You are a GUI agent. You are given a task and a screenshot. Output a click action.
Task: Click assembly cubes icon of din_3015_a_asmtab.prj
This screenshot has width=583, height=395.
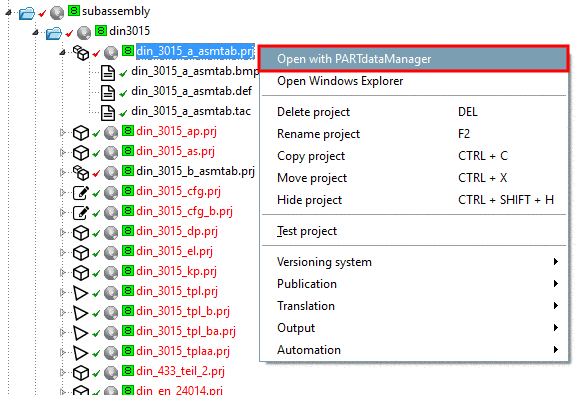[x=81, y=53]
